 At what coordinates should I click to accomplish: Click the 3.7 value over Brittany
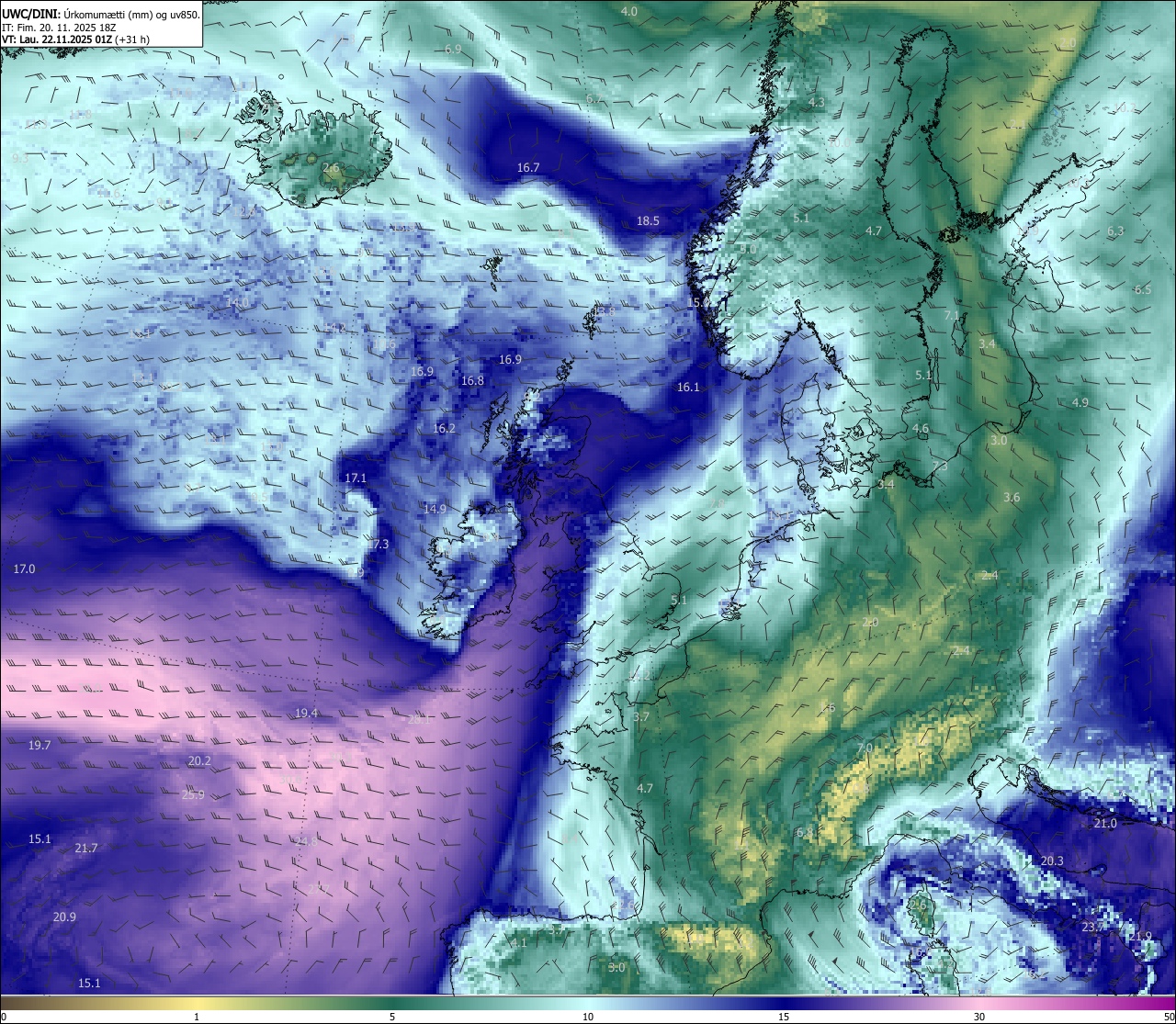[641, 717]
